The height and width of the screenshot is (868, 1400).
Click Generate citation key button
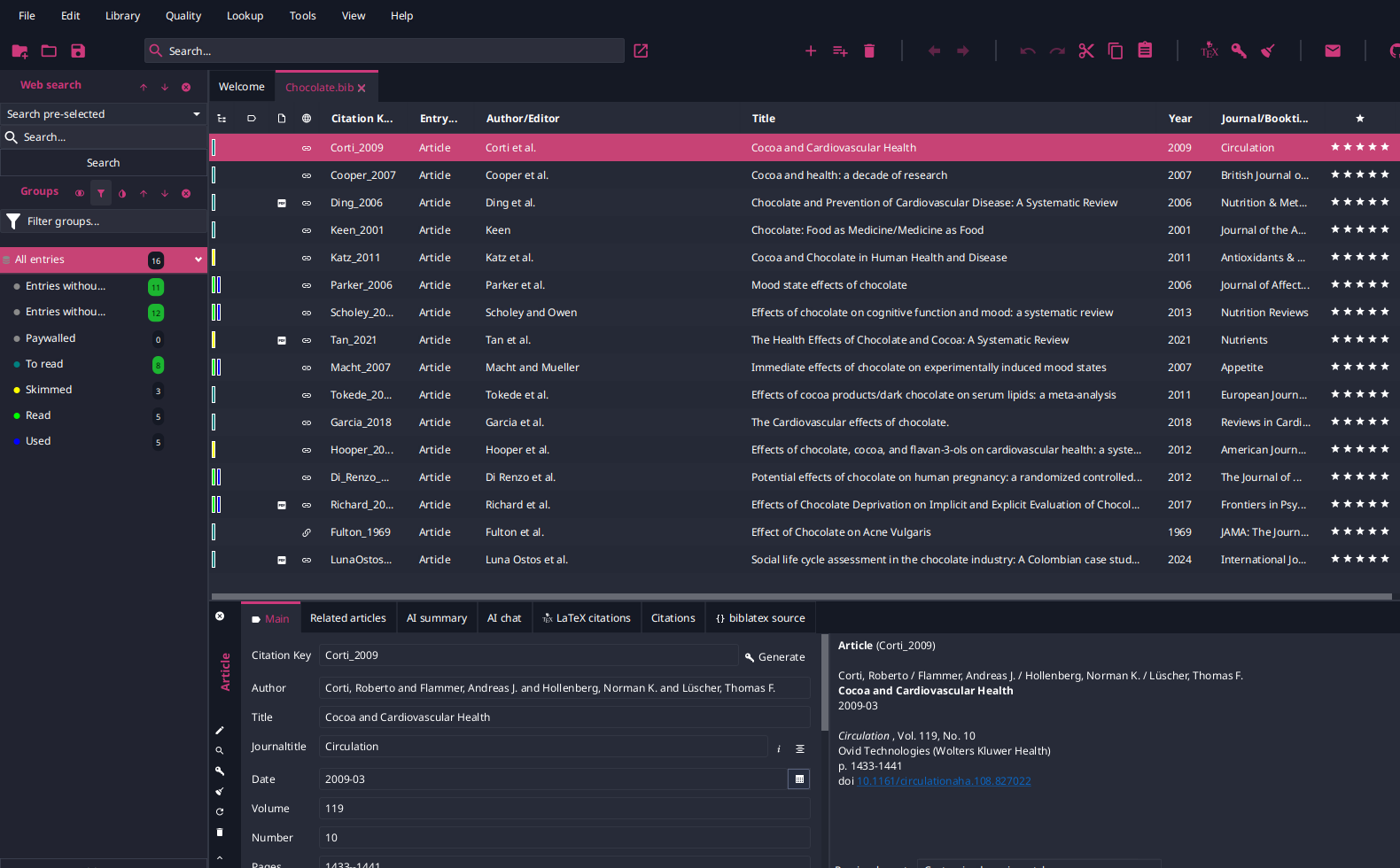click(775, 657)
